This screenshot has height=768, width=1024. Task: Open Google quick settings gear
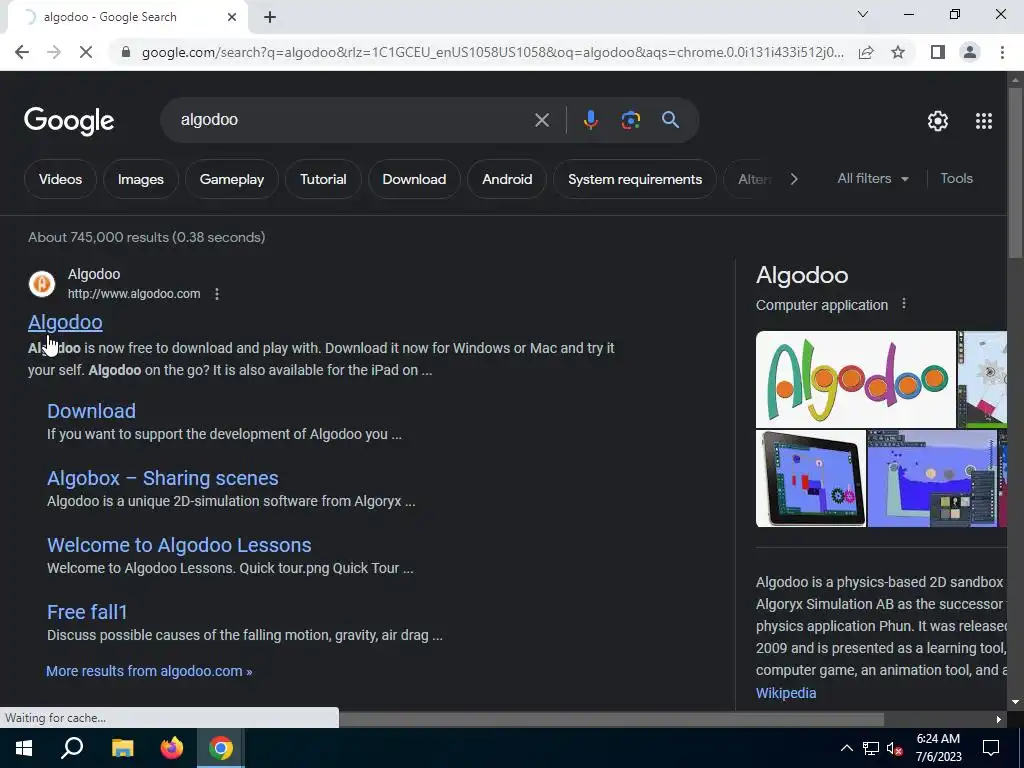(938, 121)
